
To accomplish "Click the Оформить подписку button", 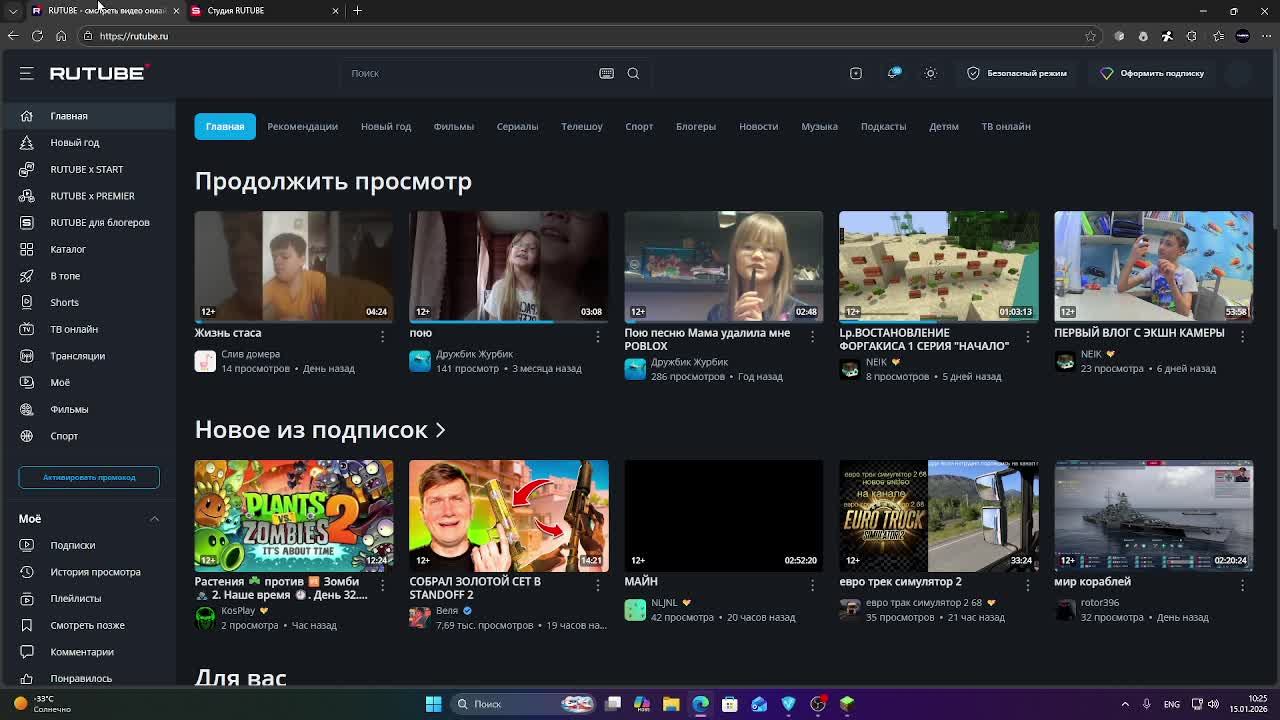I will [x=1152, y=73].
